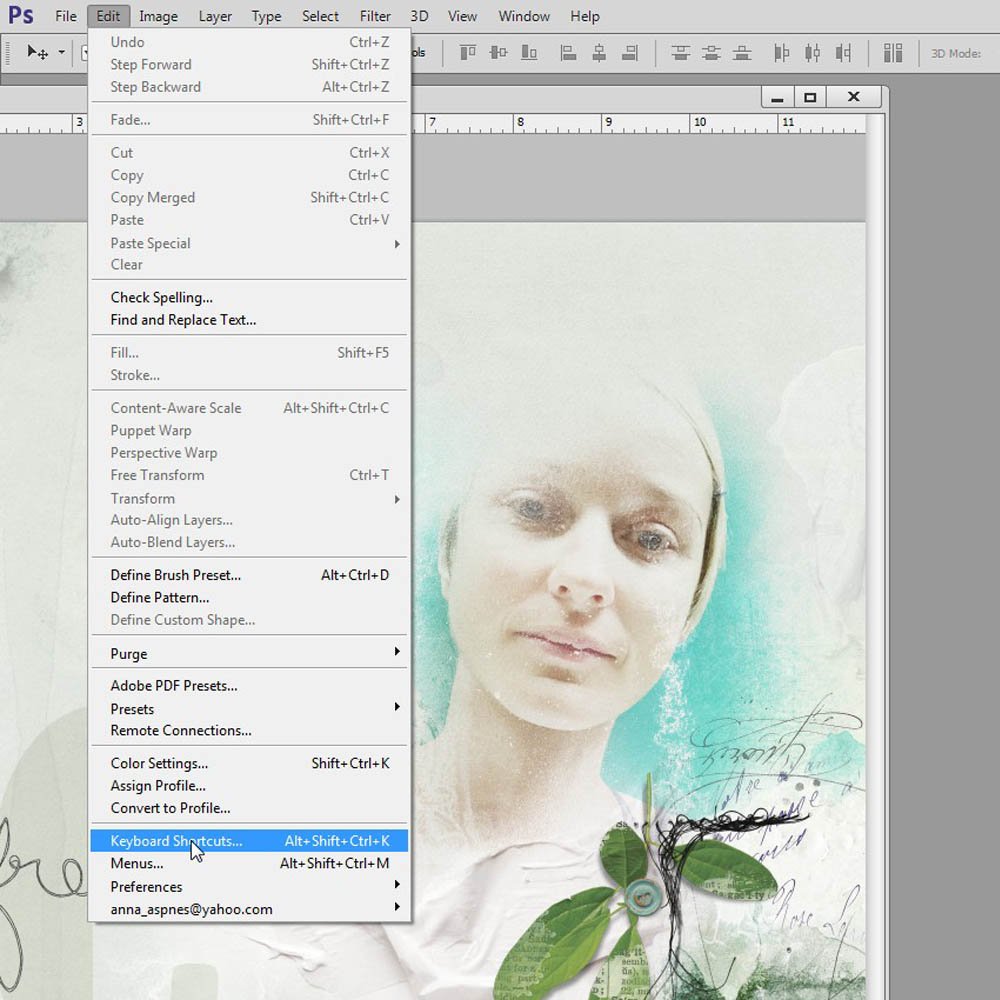
Task: Open Adobe PDF Presets...
Action: click(x=249, y=686)
